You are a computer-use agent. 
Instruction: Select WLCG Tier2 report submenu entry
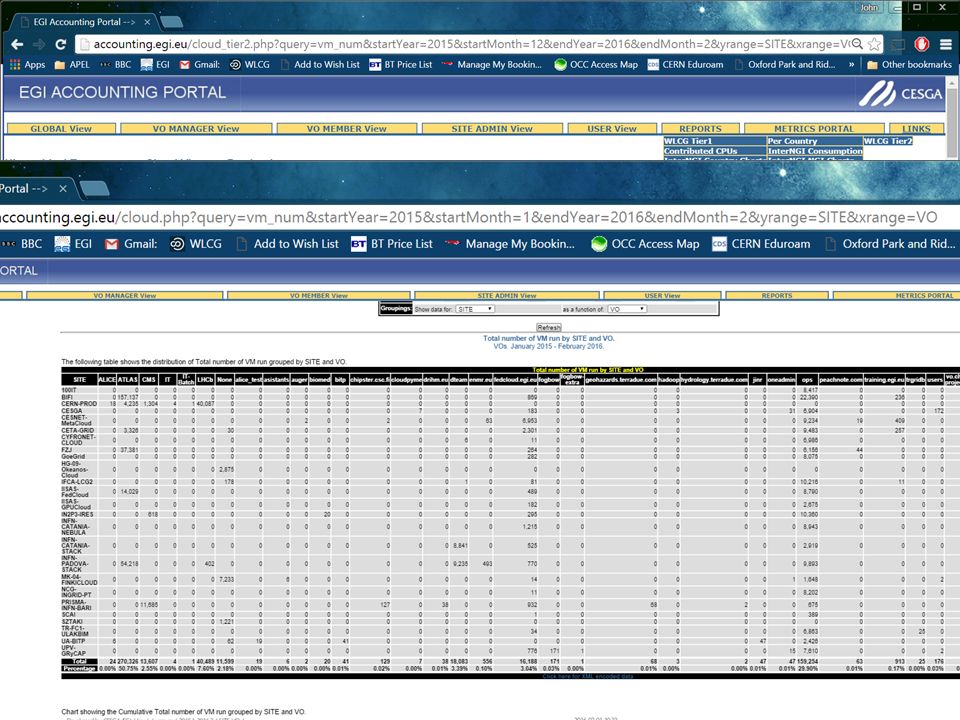(888, 141)
